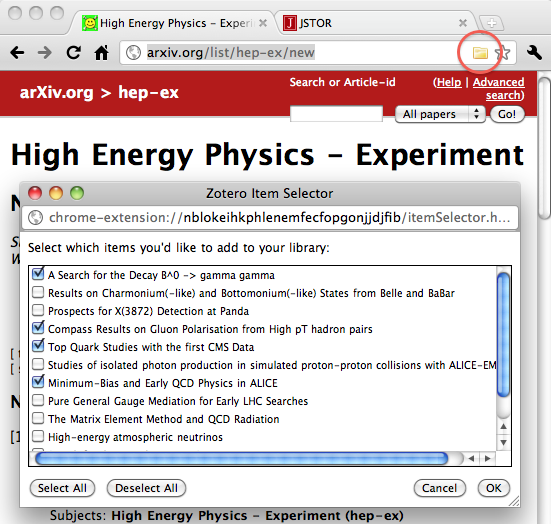Screen dimensions: 551x524
Task: Click the Zotero folder icon in address bar
Action: (x=480, y=53)
